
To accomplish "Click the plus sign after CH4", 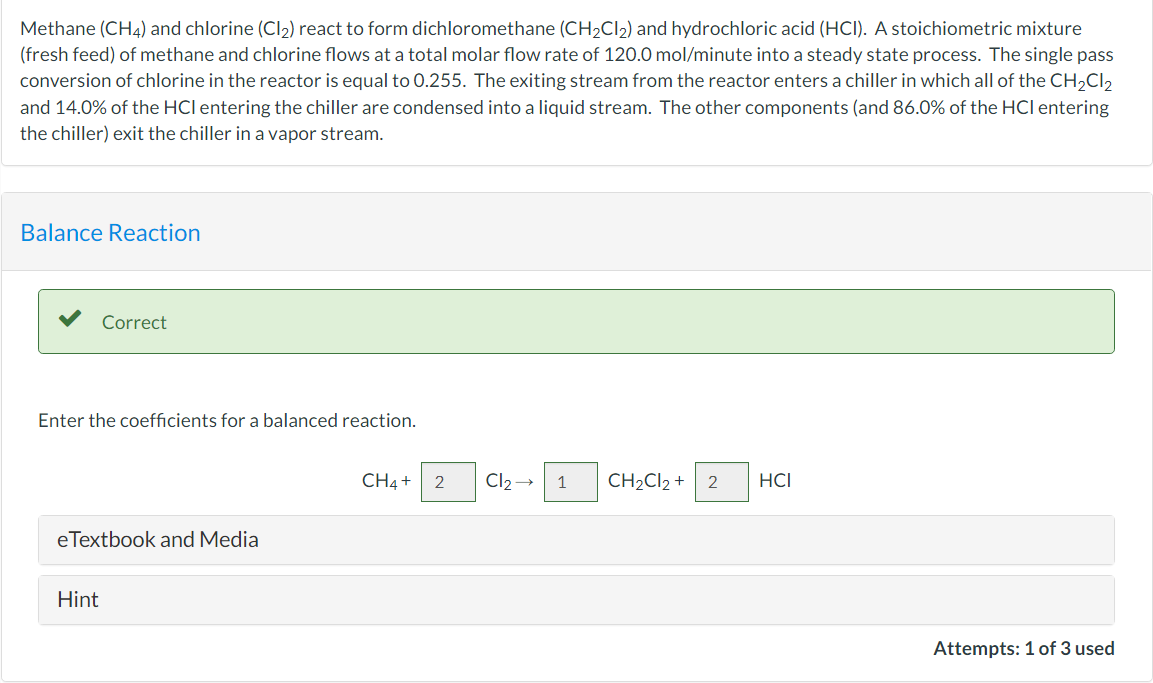I will point(407,480).
